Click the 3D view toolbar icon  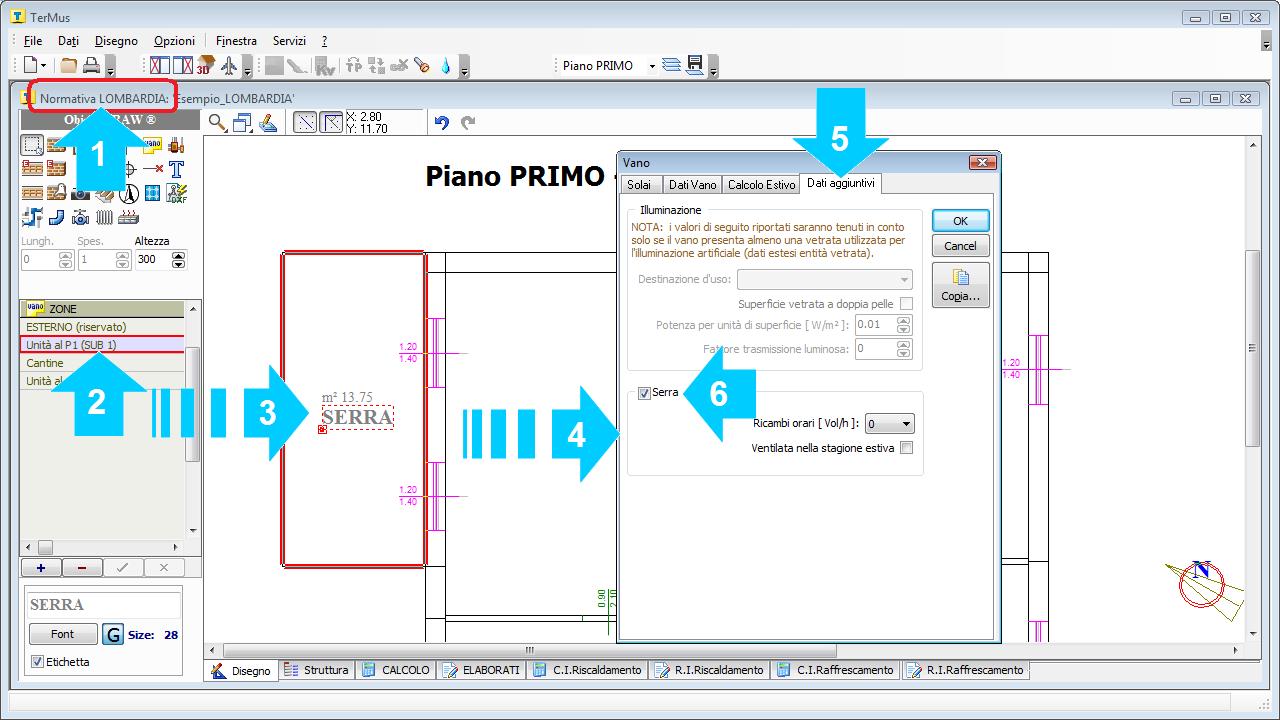pos(205,66)
